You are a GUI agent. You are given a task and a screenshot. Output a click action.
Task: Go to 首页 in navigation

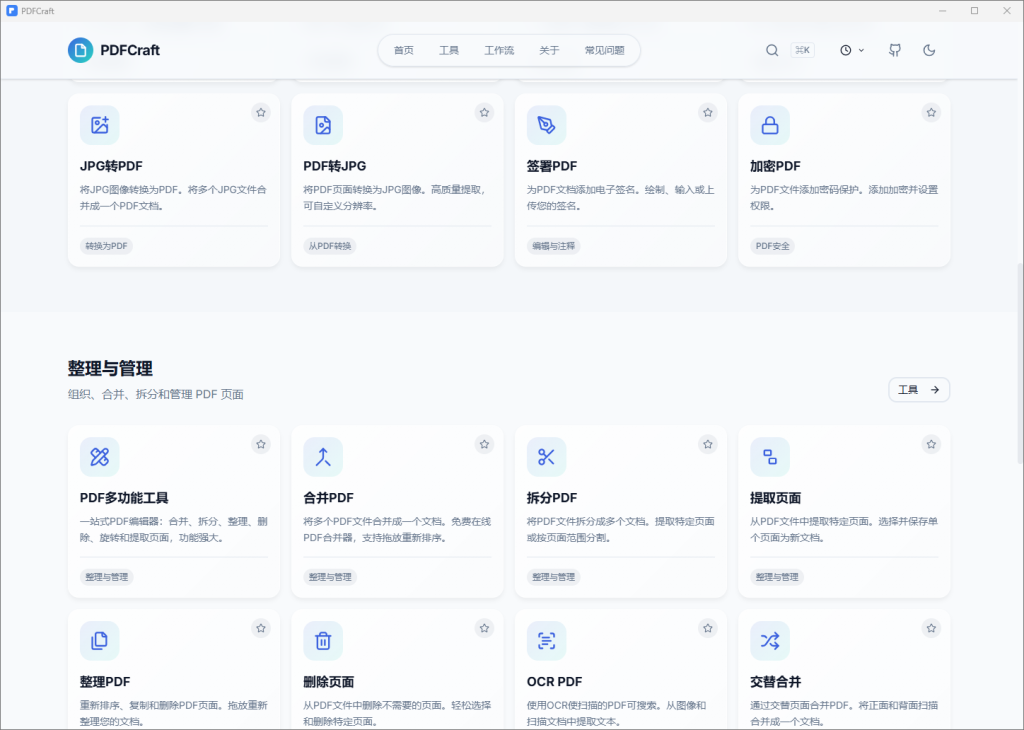[404, 50]
